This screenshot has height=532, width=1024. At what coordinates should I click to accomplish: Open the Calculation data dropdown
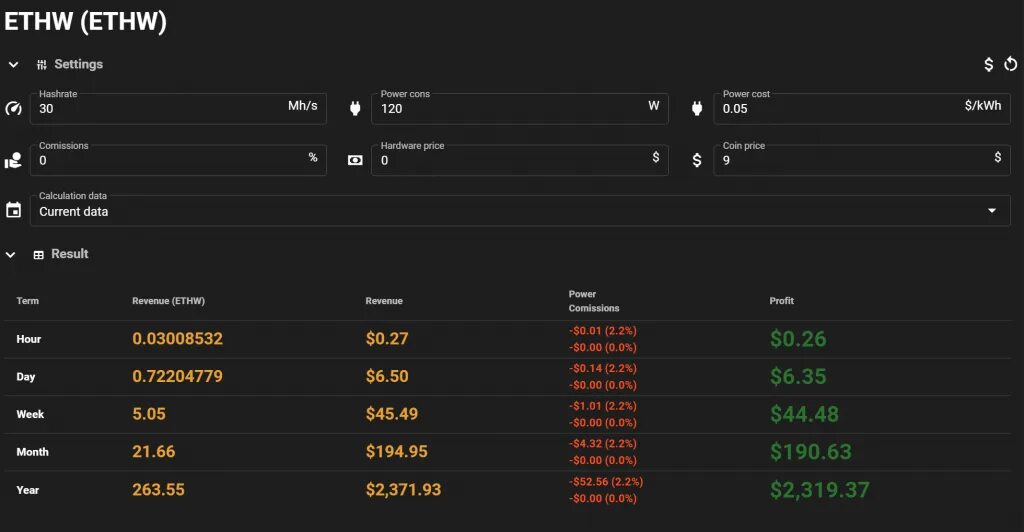click(520, 211)
